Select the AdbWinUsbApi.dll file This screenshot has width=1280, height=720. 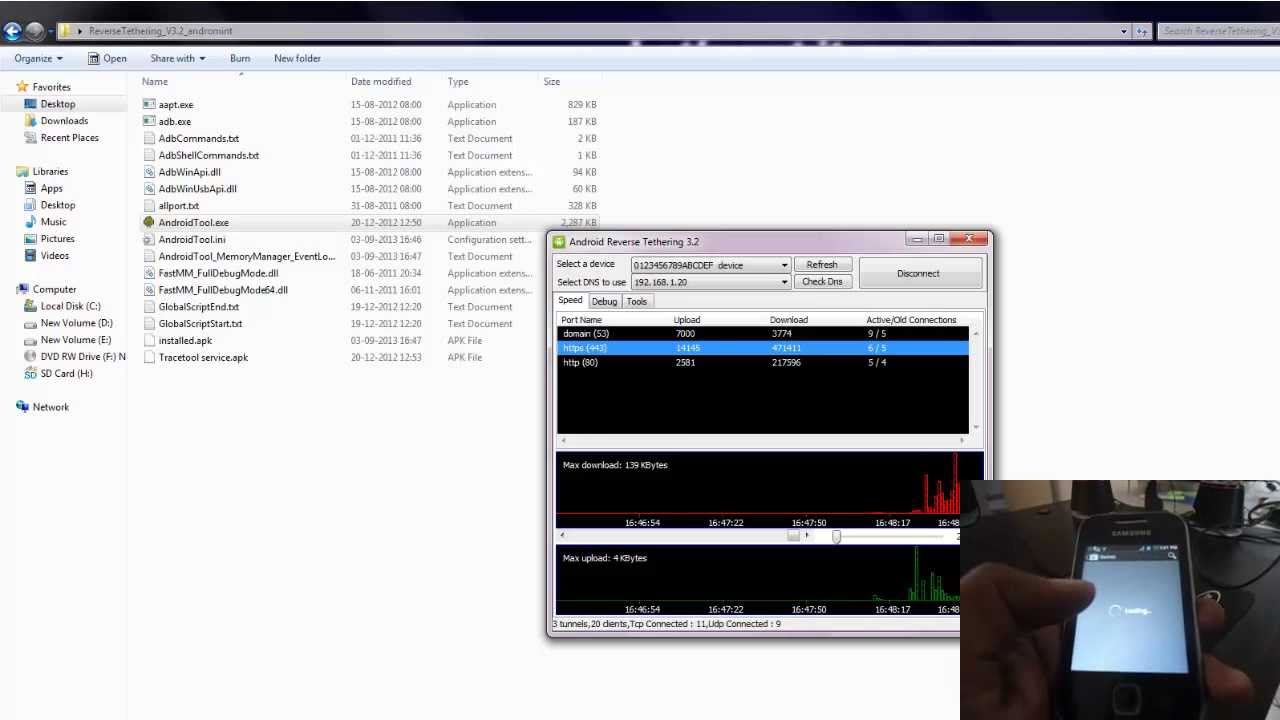click(198, 189)
